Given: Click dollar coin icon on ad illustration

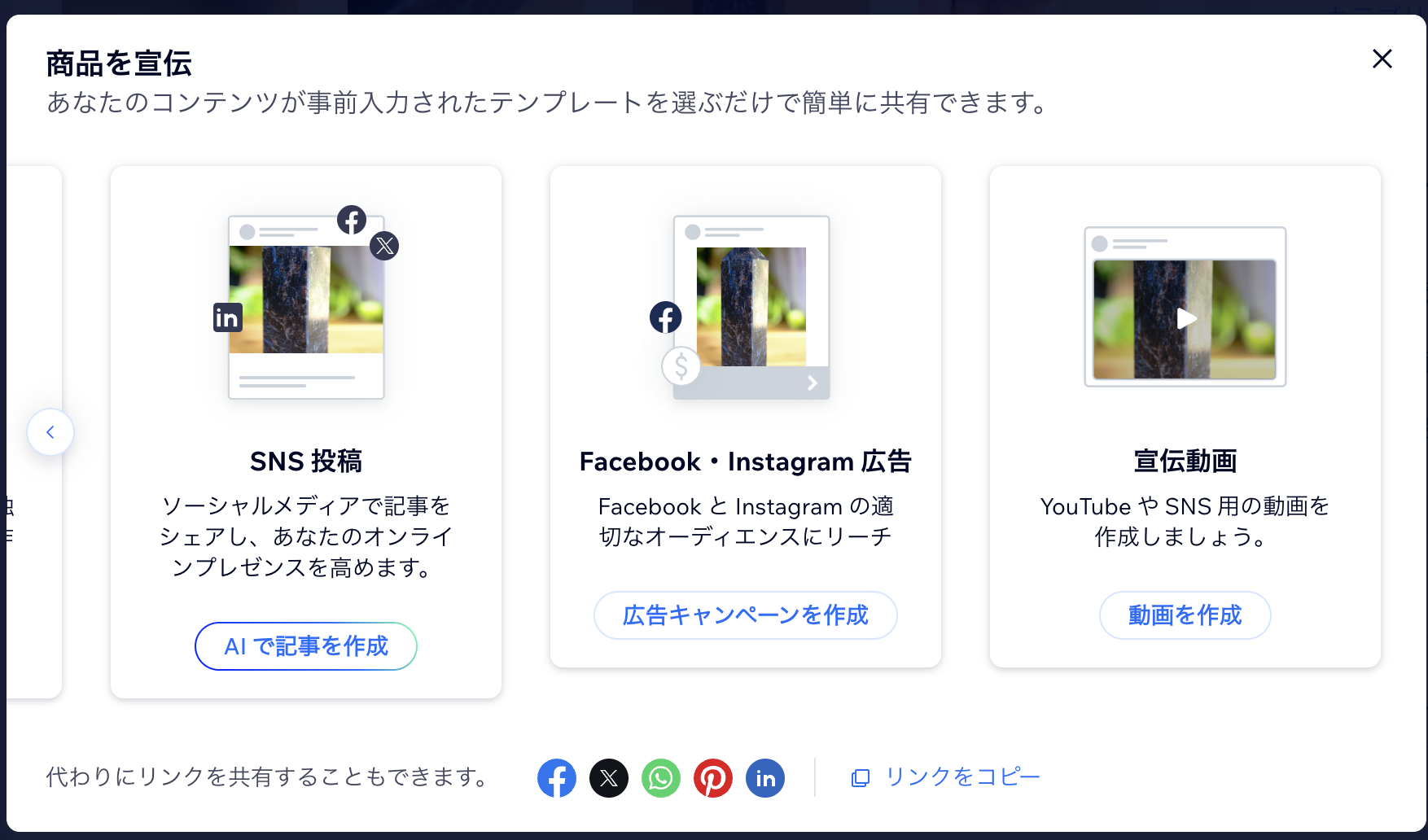Looking at the screenshot, I should [x=681, y=366].
